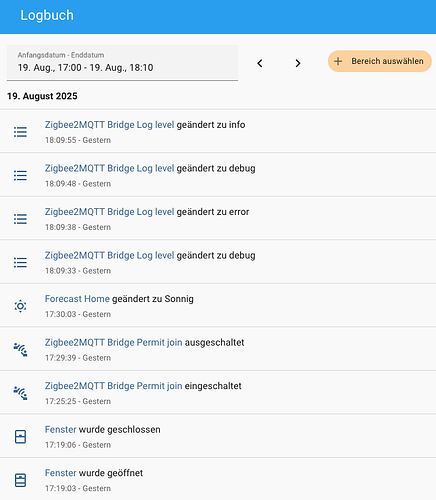This screenshot has height=500, width=436.
Task: Click text geändert zu info
Action: 211,125
